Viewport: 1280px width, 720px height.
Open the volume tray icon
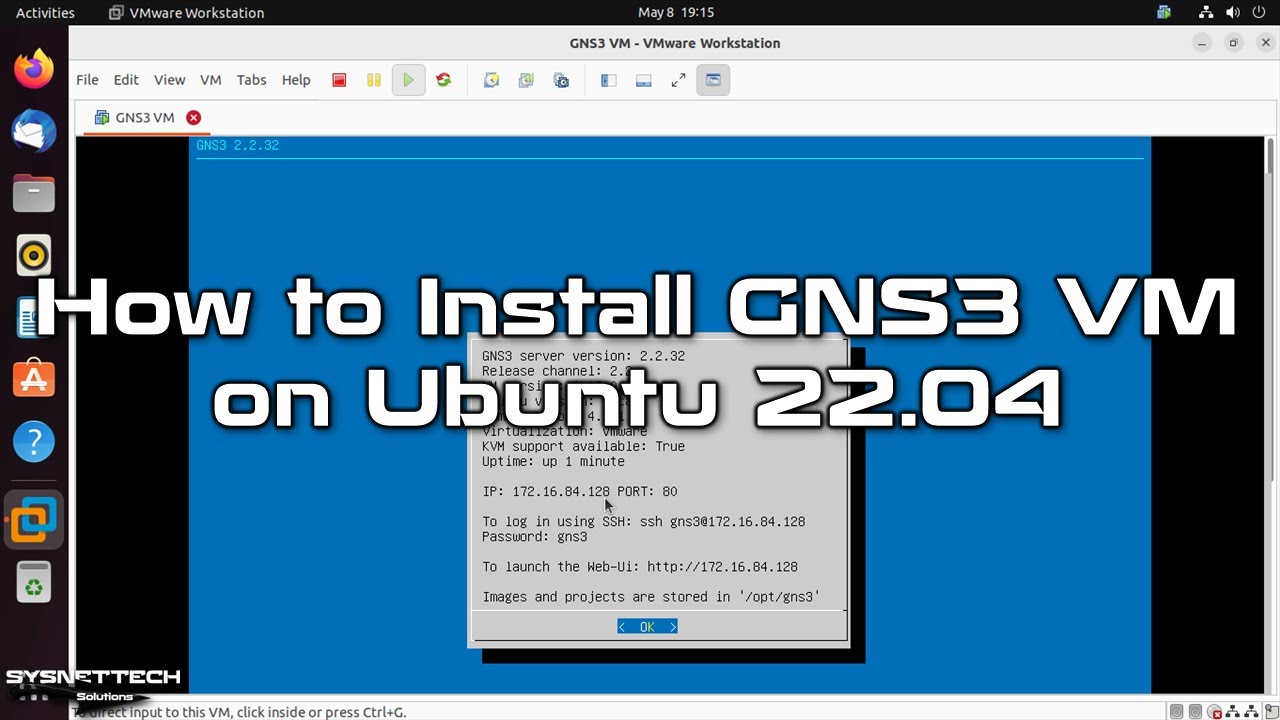(x=1232, y=13)
